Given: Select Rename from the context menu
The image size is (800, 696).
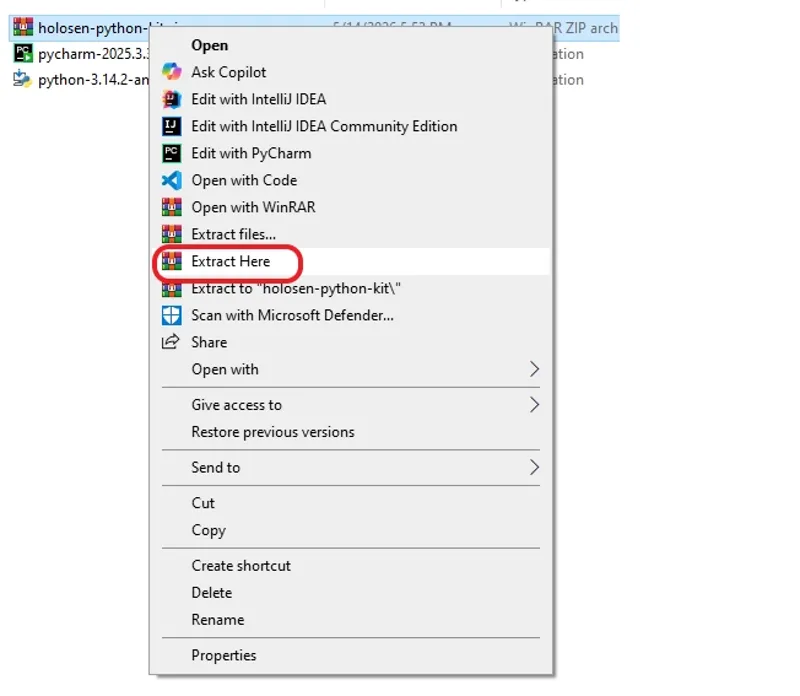Looking at the screenshot, I should tap(351, 619).
